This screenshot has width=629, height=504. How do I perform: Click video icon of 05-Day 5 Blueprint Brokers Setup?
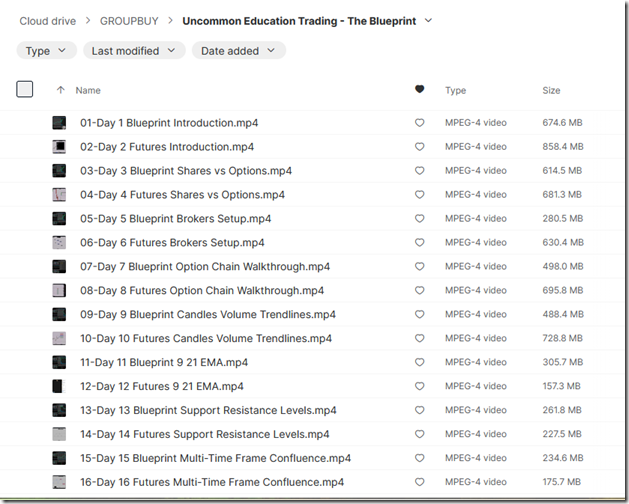(59, 219)
